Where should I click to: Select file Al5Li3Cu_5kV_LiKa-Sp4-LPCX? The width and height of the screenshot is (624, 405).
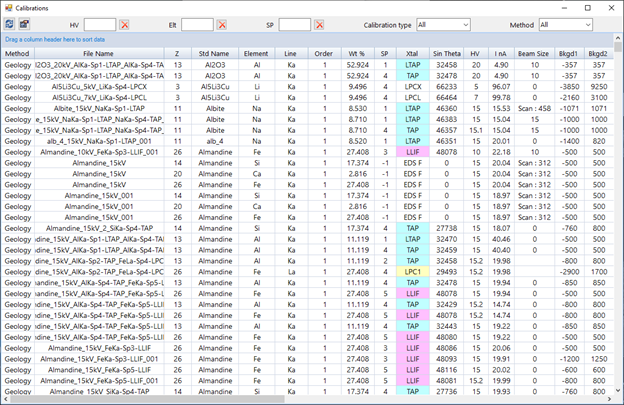[x=99, y=87]
